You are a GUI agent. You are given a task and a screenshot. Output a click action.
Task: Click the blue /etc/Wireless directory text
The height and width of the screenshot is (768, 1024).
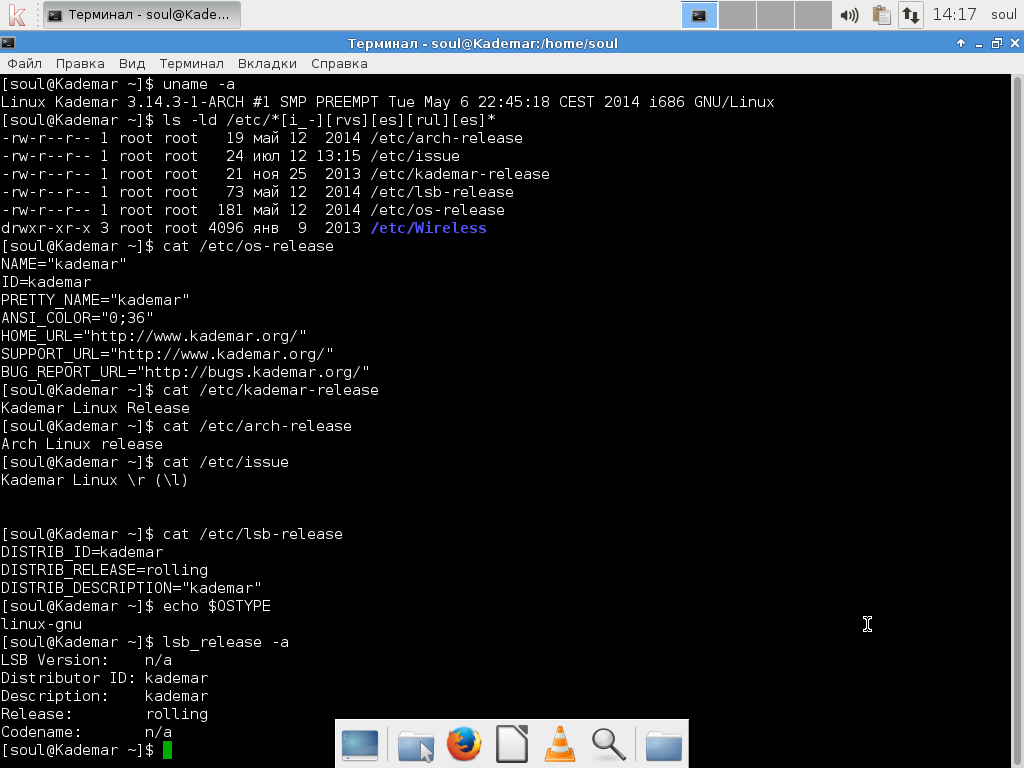pos(428,228)
